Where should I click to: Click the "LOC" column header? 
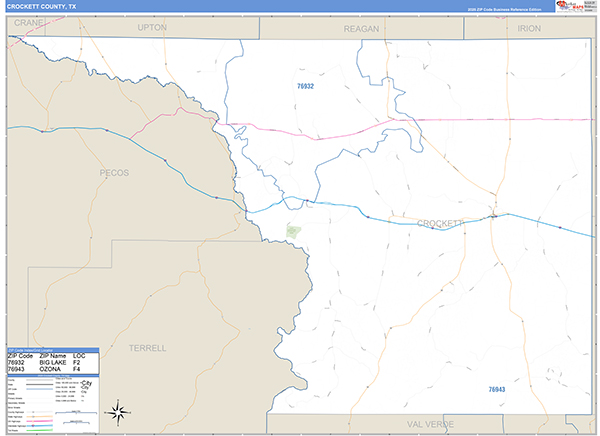[79, 356]
